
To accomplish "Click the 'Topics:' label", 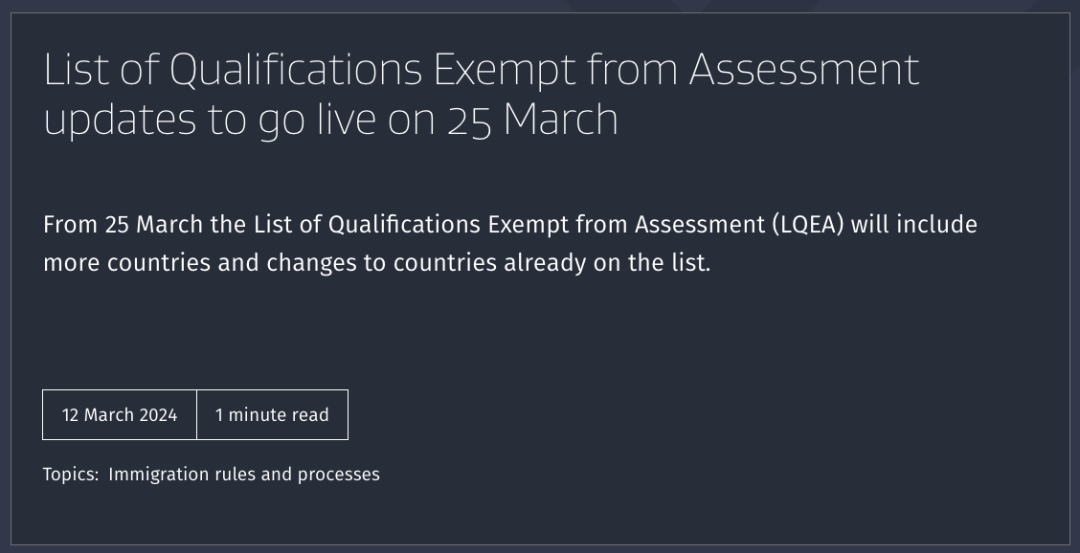I will tap(71, 474).
